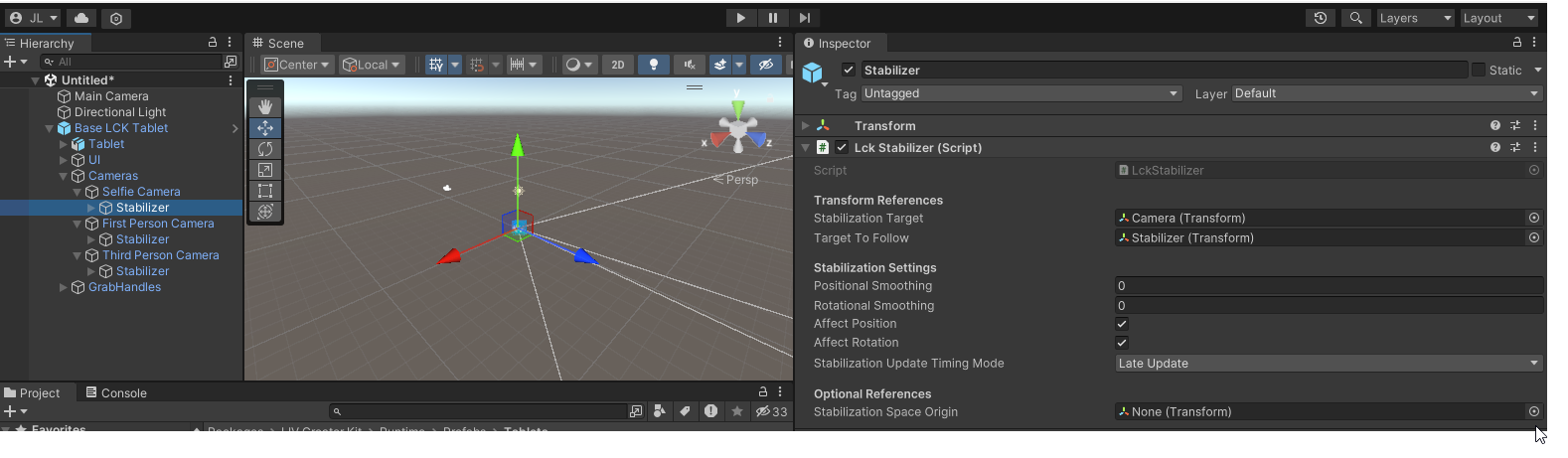Expand the GrabHandles node
1568x458 pixels.
(x=64, y=287)
